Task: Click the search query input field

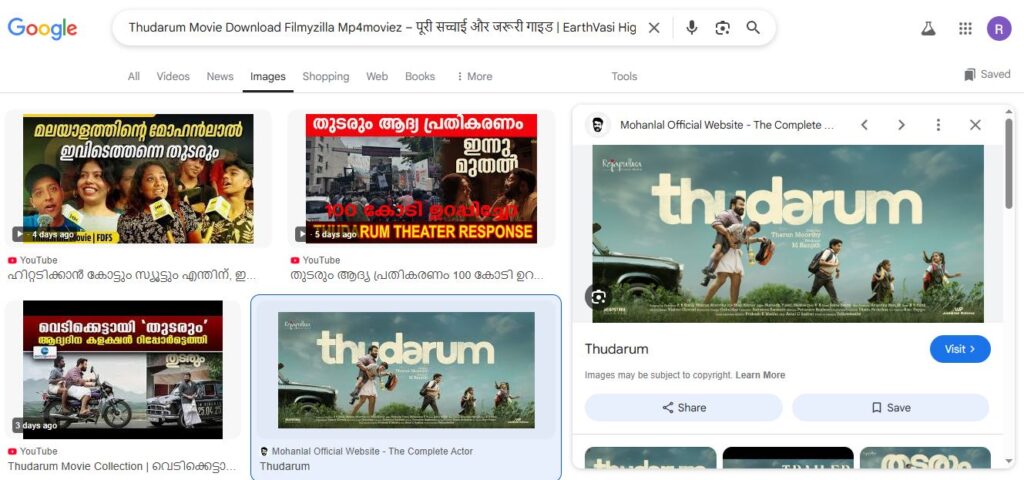Action: tap(382, 27)
